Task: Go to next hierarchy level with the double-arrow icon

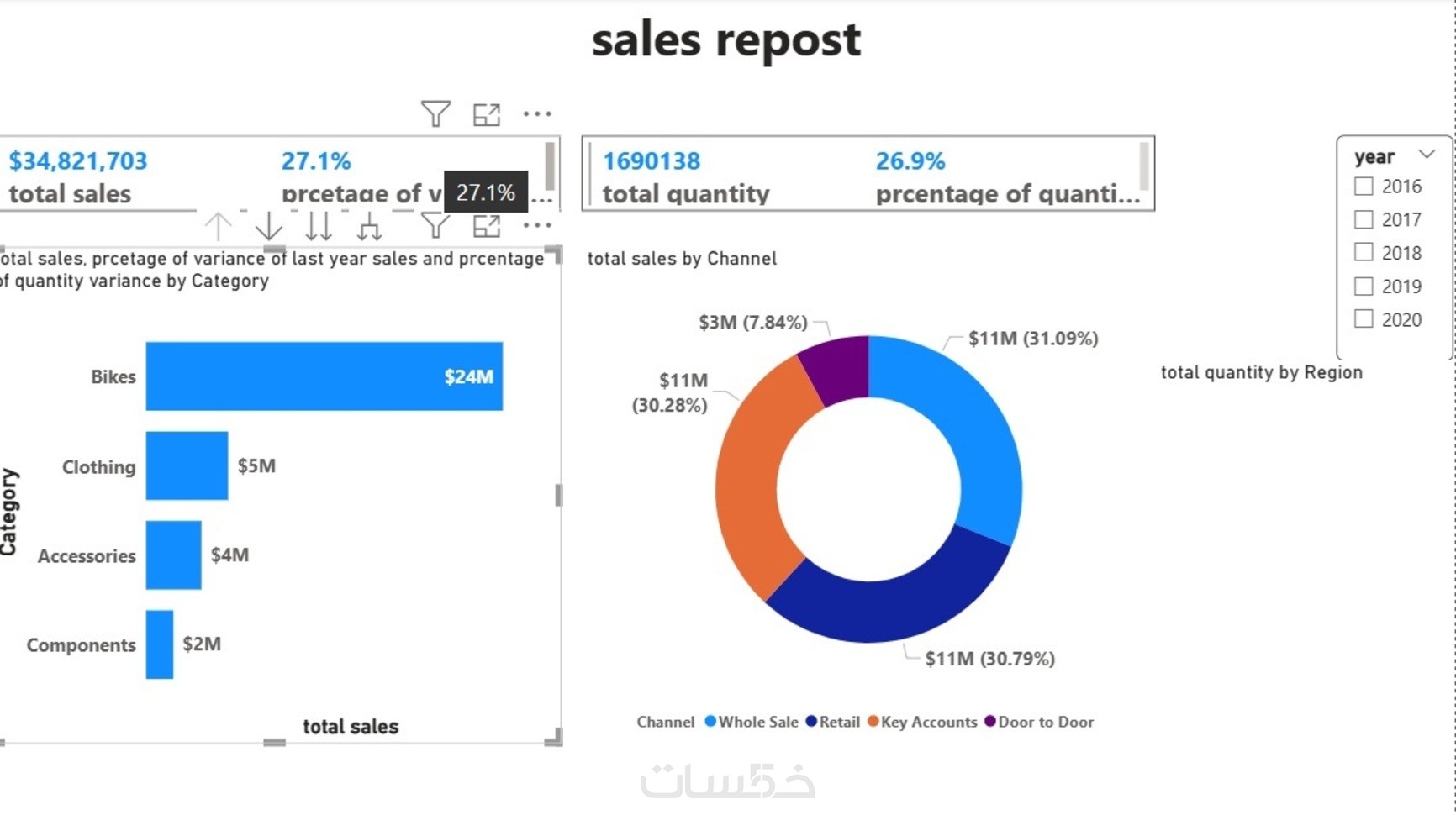Action: pyautogui.click(x=319, y=226)
